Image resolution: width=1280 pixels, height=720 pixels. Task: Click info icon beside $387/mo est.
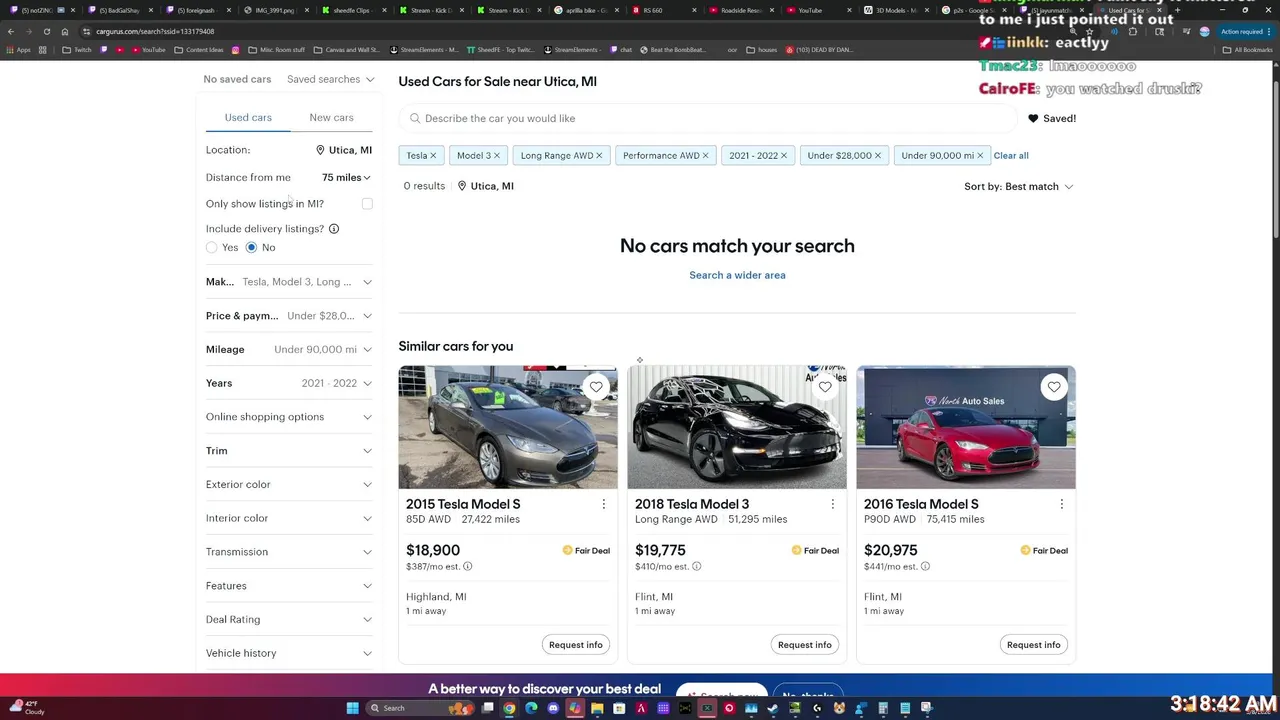pyautogui.click(x=467, y=566)
